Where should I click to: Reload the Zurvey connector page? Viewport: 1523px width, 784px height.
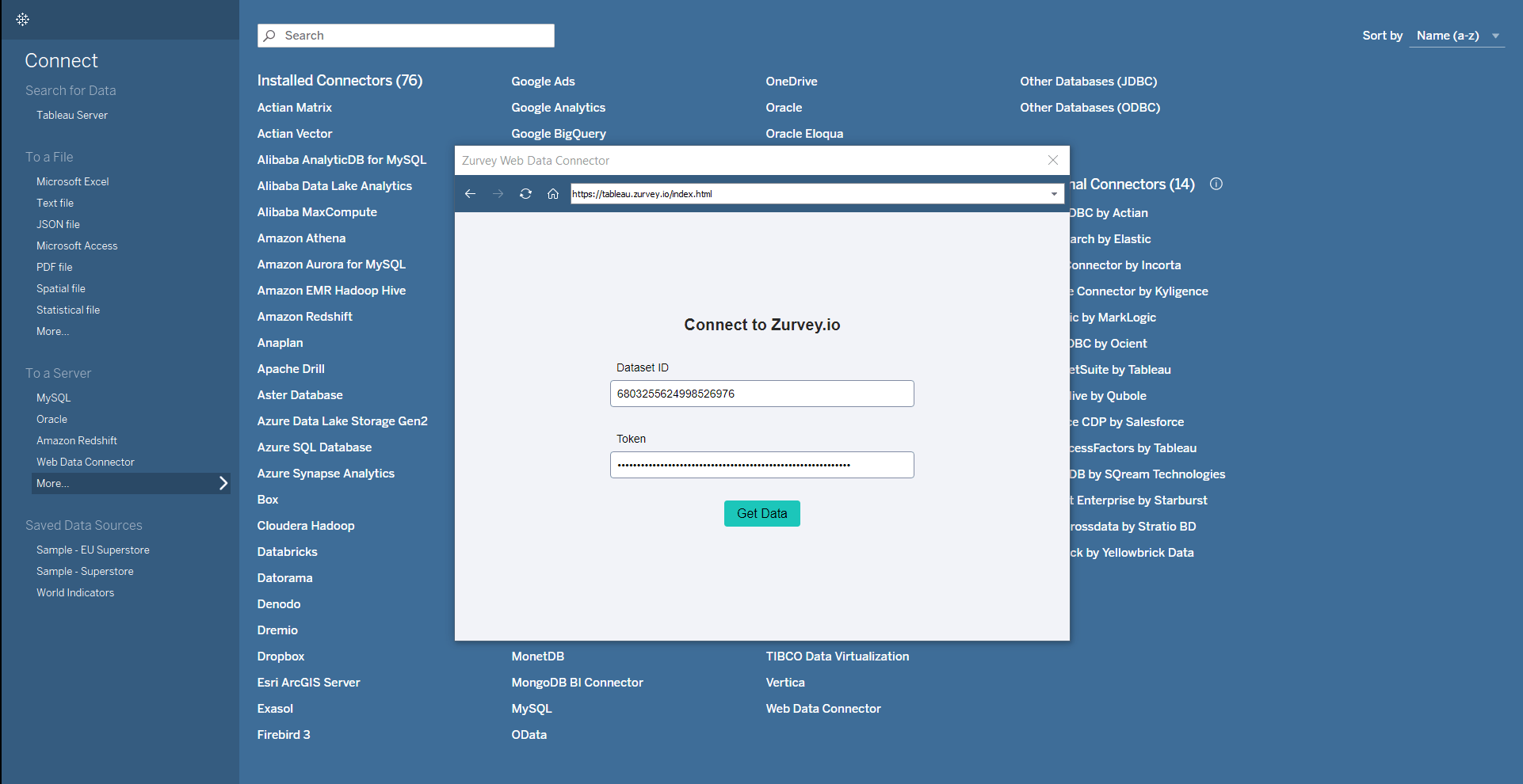(x=525, y=194)
